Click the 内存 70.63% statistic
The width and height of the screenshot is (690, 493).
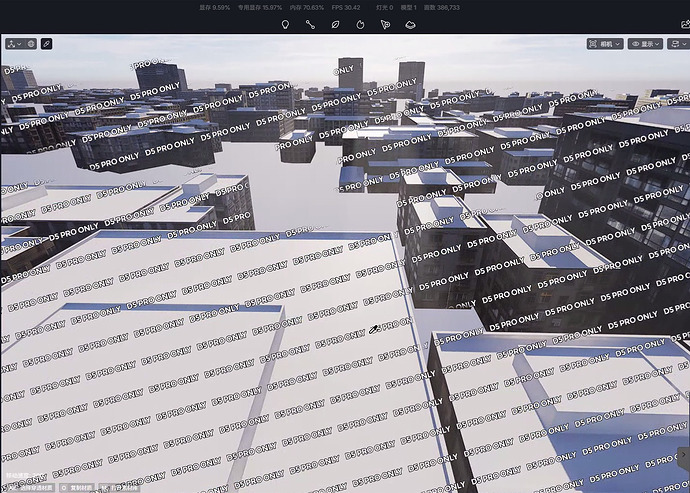pos(307,7)
